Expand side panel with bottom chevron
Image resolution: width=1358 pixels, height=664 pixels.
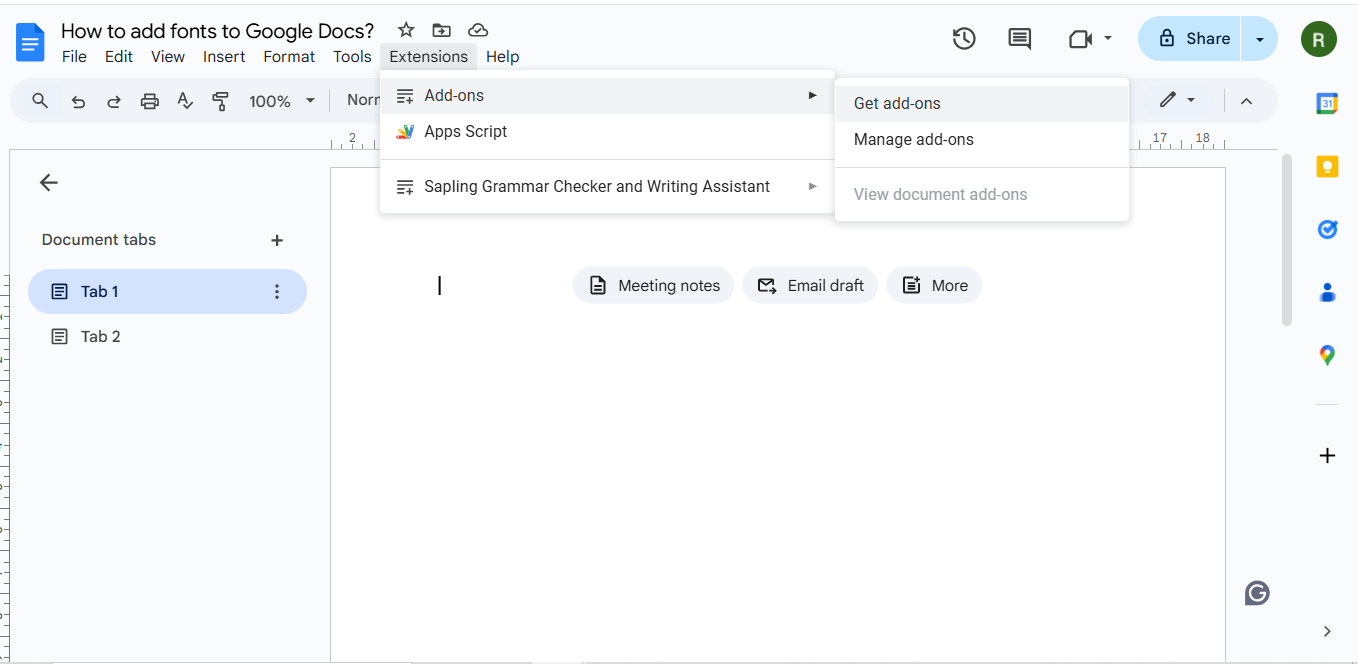pos(1327,631)
